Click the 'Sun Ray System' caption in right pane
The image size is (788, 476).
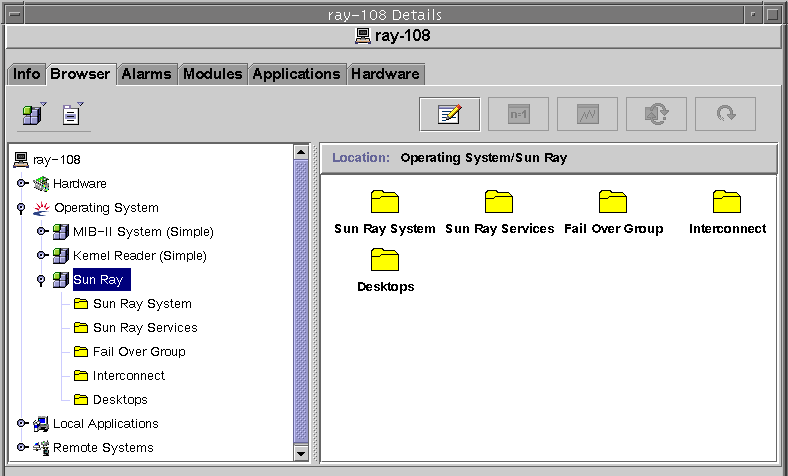coord(385,229)
